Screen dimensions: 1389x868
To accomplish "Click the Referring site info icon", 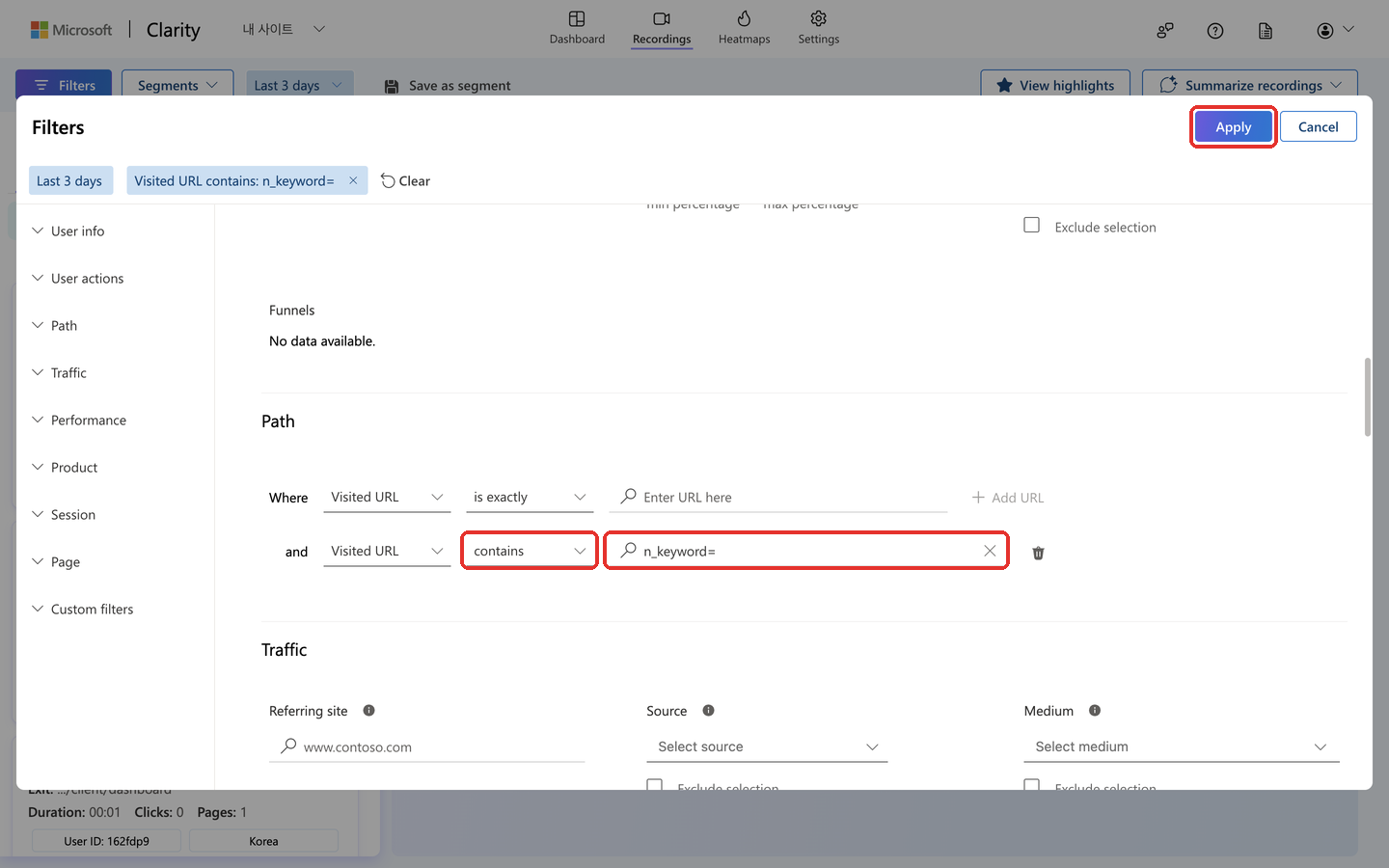I will [368, 711].
